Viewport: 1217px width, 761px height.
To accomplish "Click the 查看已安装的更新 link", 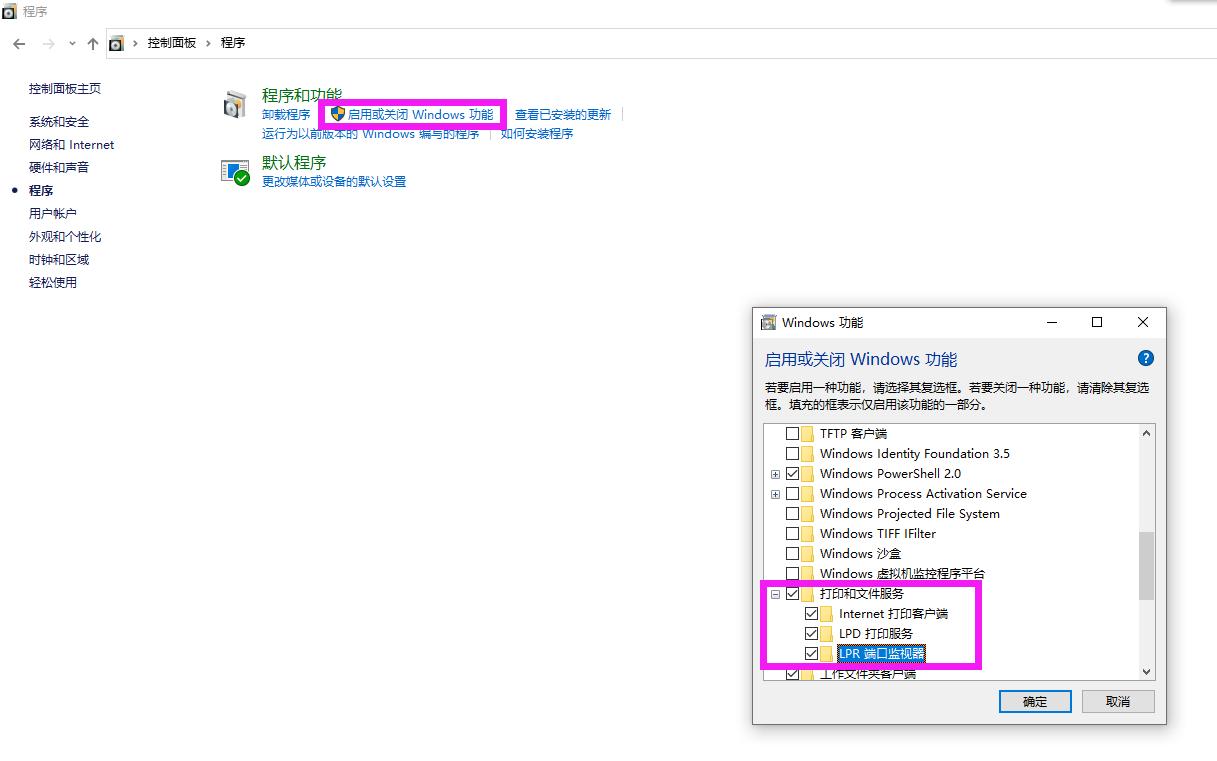I will tap(563, 115).
